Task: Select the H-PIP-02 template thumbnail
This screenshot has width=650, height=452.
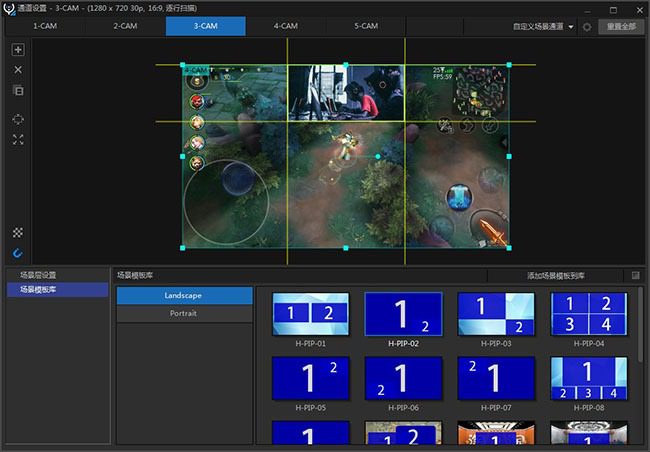Action: tap(403, 314)
